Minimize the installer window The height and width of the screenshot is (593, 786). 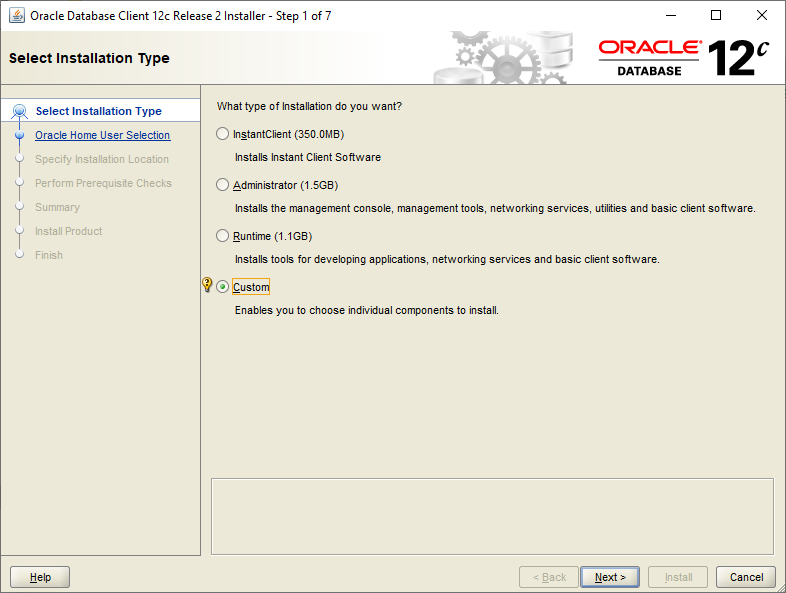670,16
